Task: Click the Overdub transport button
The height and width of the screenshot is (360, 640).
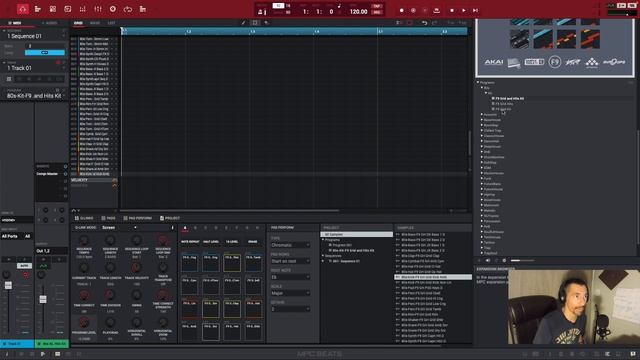Action: point(413,11)
